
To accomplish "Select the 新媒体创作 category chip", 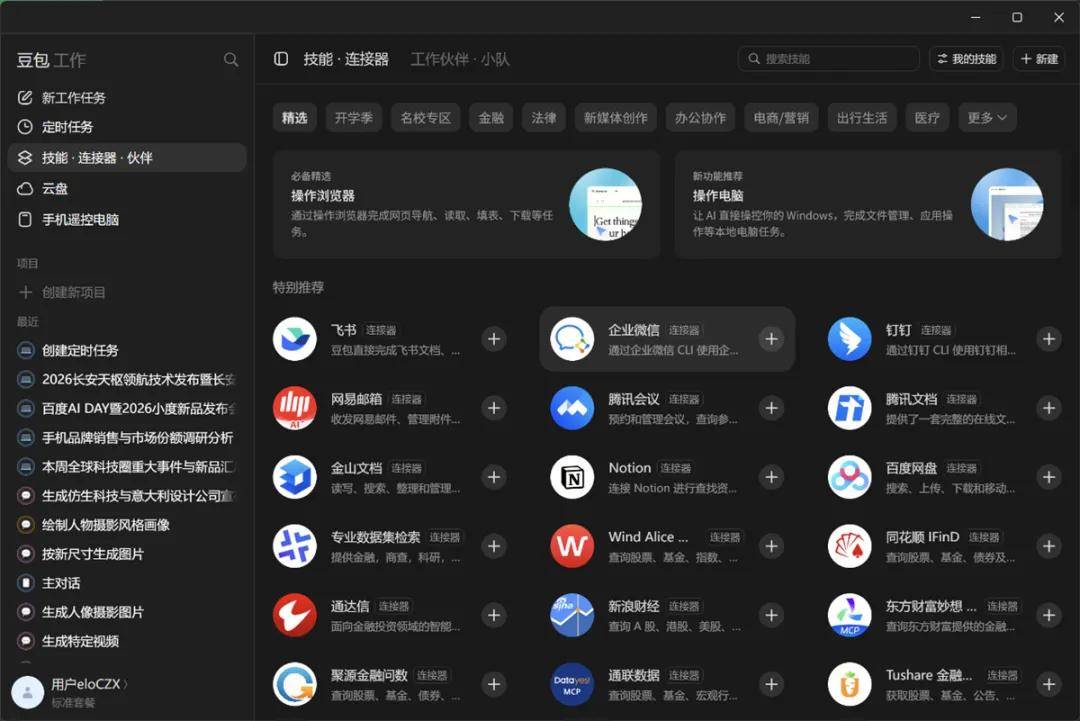I will pyautogui.click(x=616, y=118).
